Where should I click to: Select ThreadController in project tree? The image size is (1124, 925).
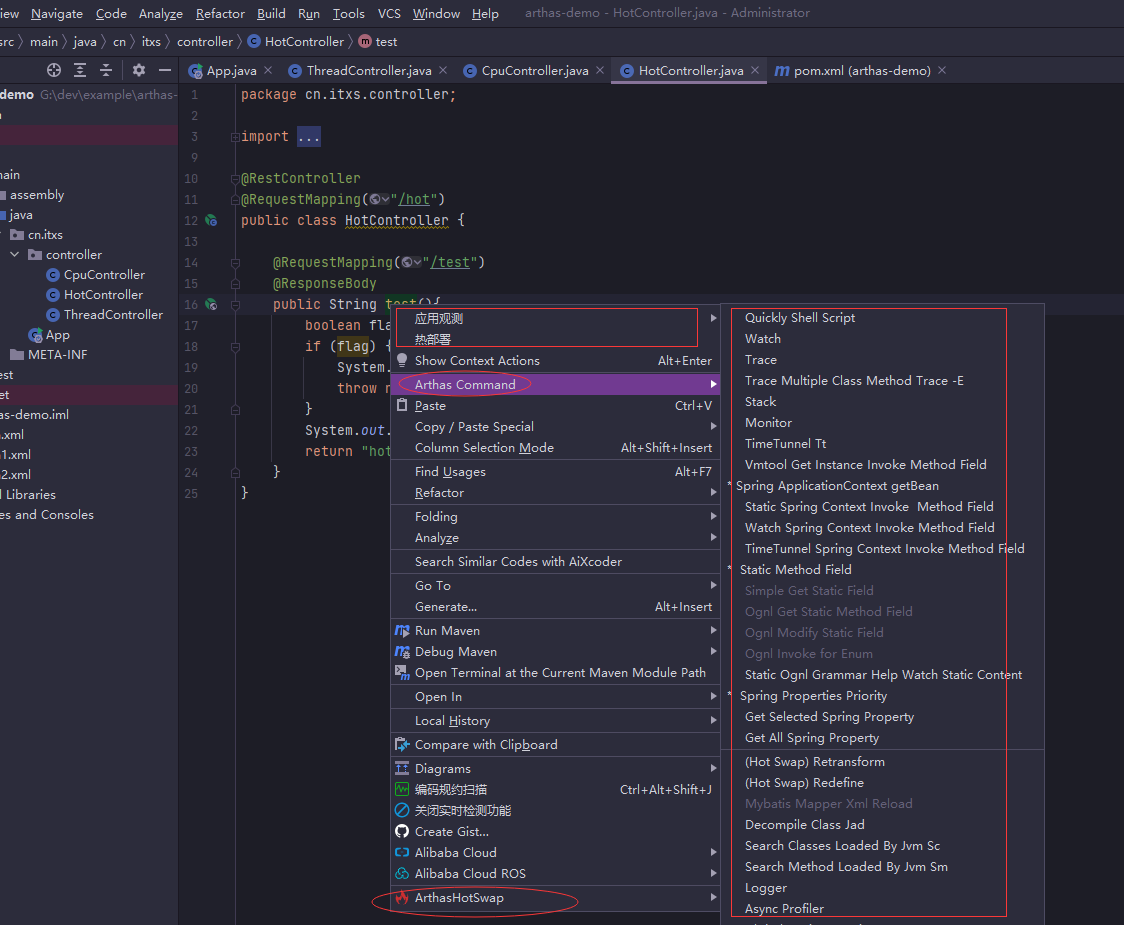pyautogui.click(x=113, y=315)
